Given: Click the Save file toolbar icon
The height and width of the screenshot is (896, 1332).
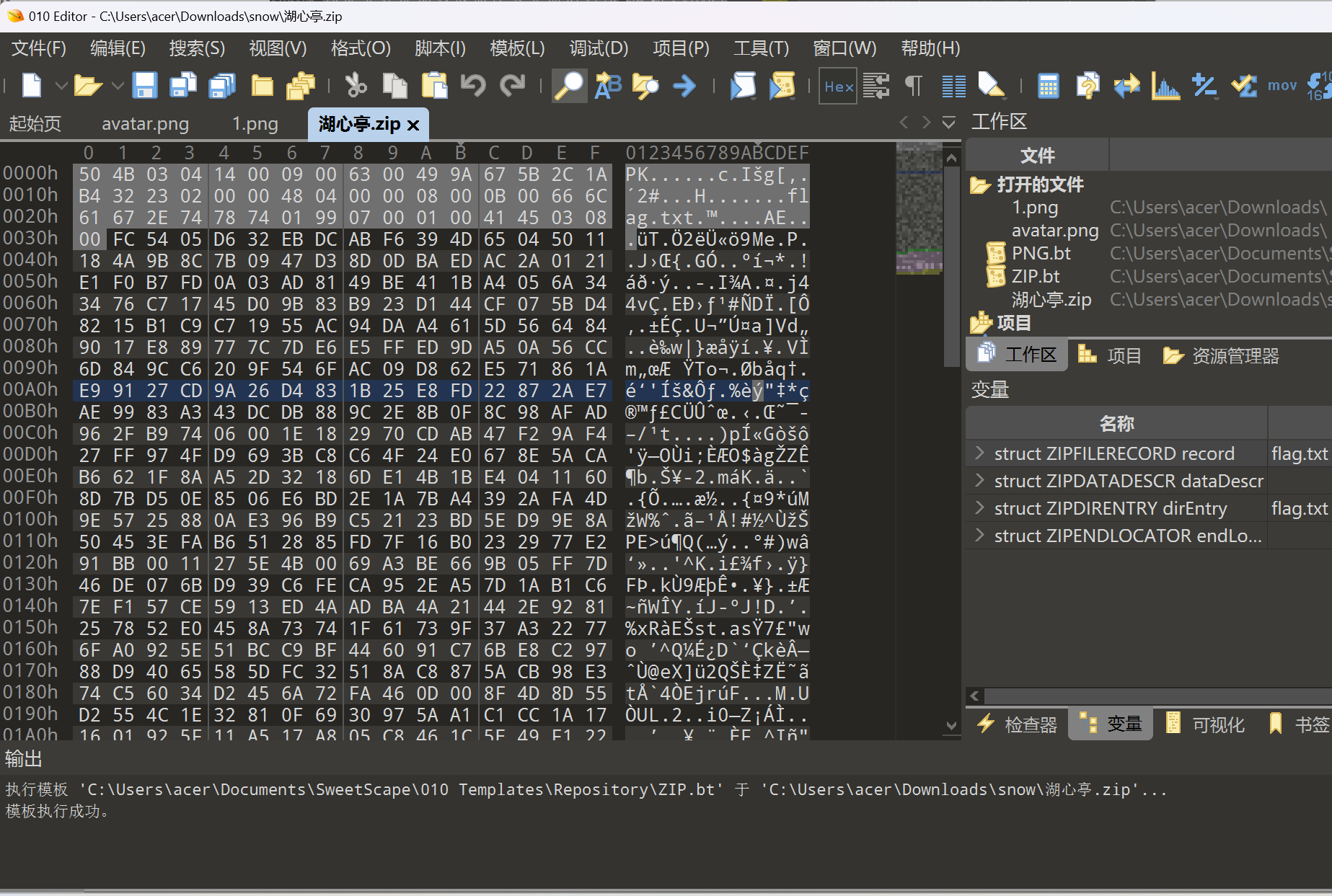Looking at the screenshot, I should click(x=145, y=86).
